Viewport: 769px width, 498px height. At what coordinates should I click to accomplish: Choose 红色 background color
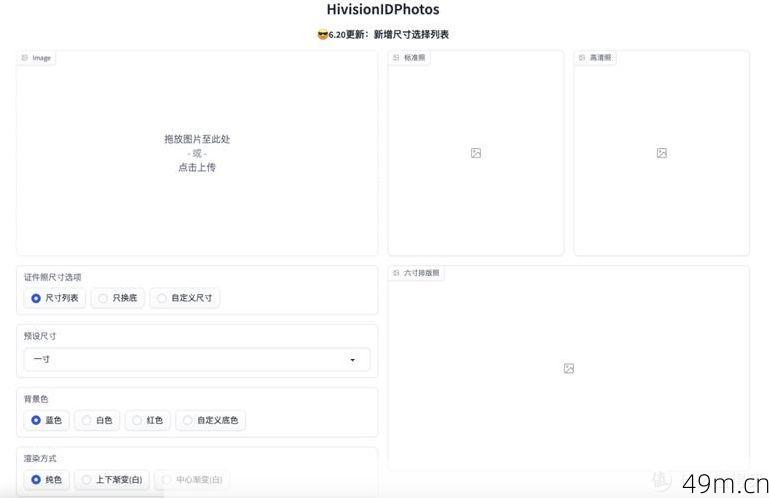tap(148, 420)
